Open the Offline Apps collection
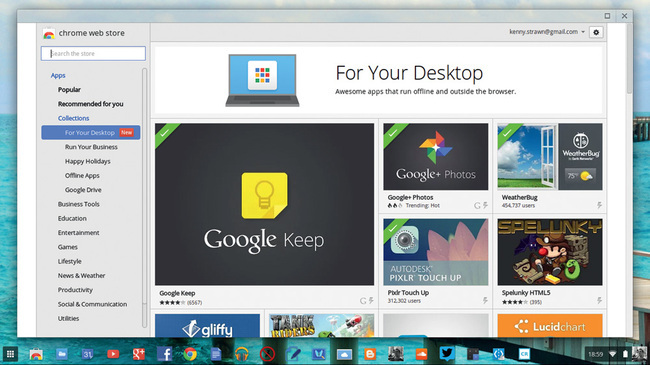 coord(82,175)
